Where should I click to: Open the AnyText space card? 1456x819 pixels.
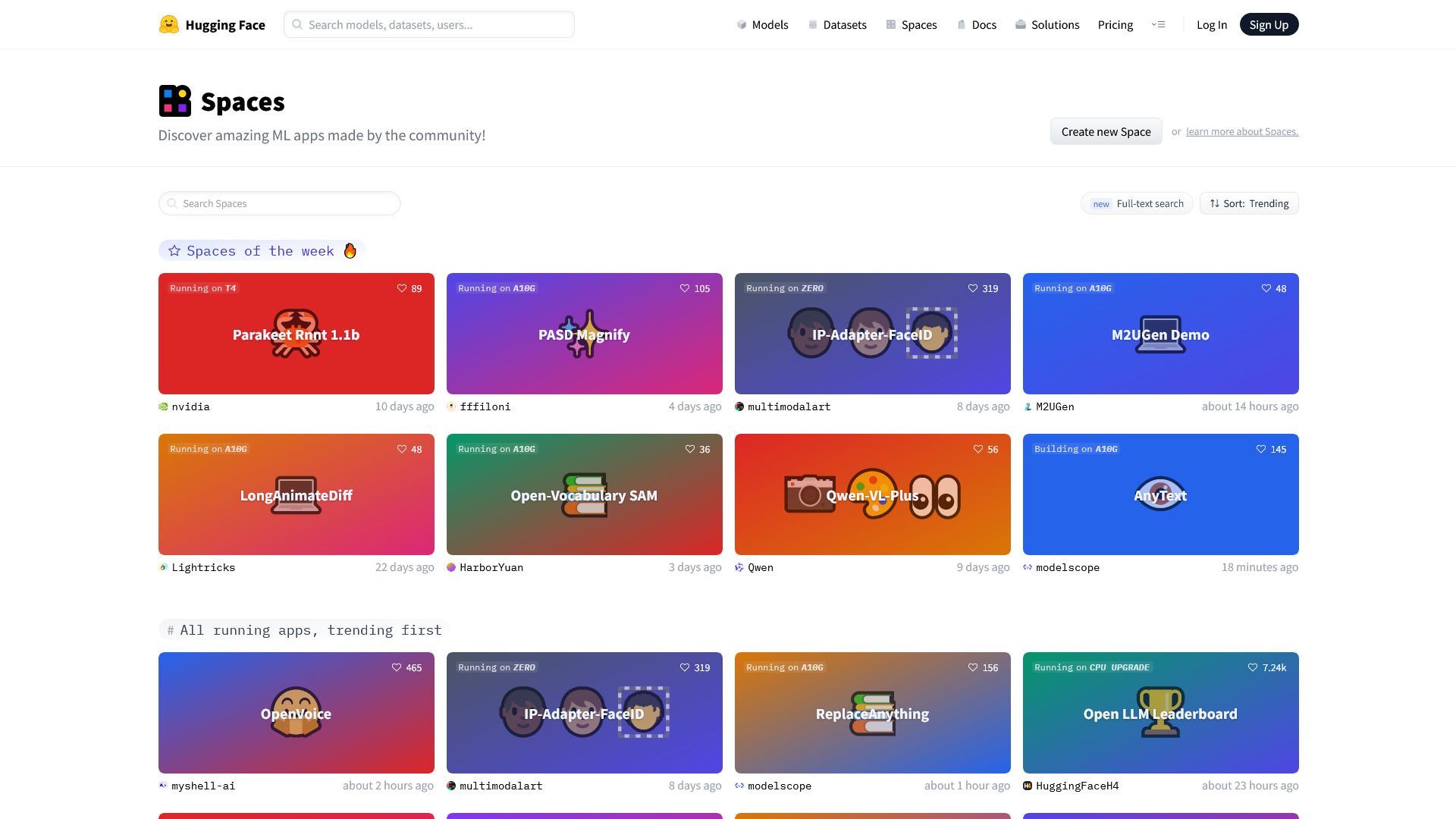(x=1160, y=494)
